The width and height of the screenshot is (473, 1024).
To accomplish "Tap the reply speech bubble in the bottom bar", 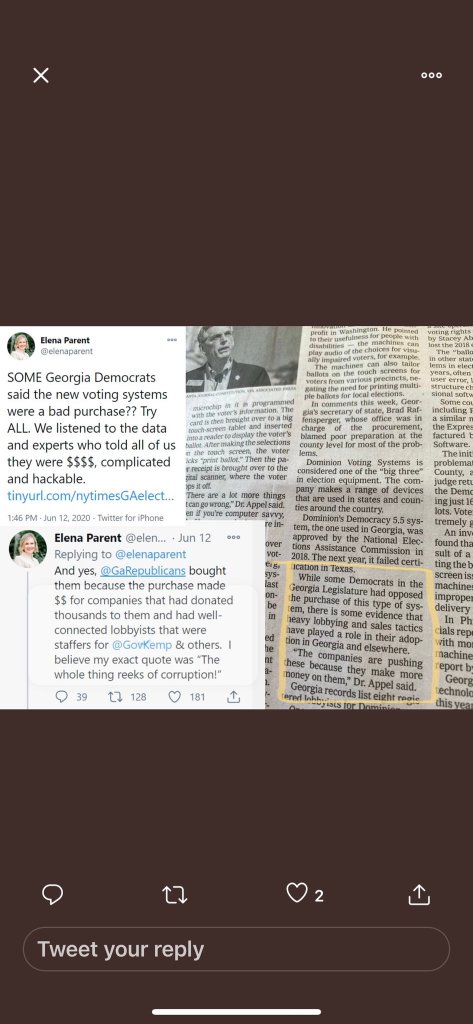I will click(x=52, y=894).
